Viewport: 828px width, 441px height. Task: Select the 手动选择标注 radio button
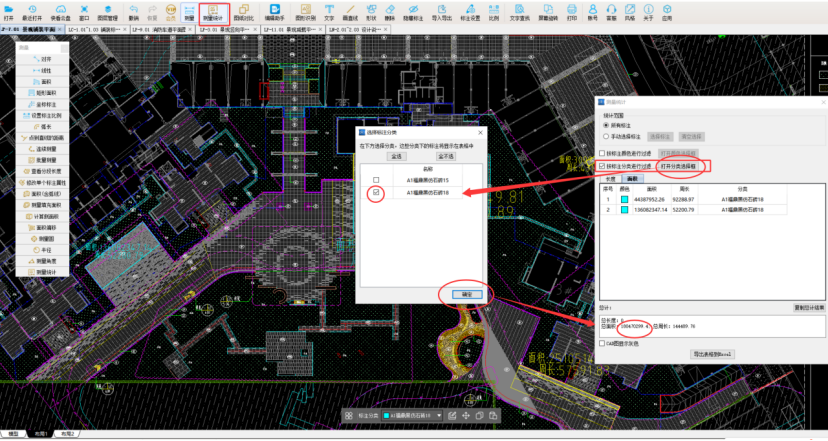point(604,136)
